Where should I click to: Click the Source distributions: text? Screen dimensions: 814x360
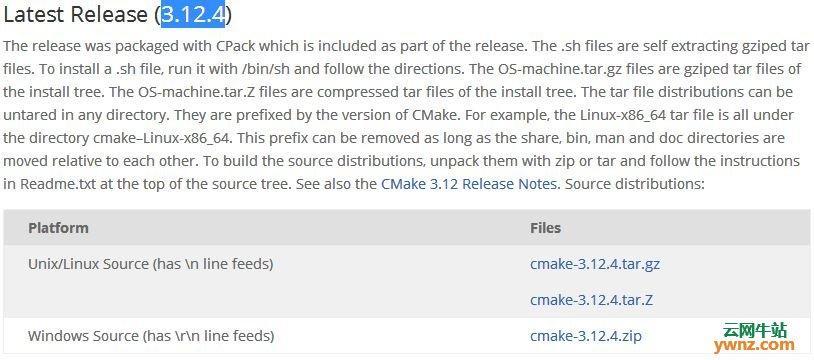634,184
